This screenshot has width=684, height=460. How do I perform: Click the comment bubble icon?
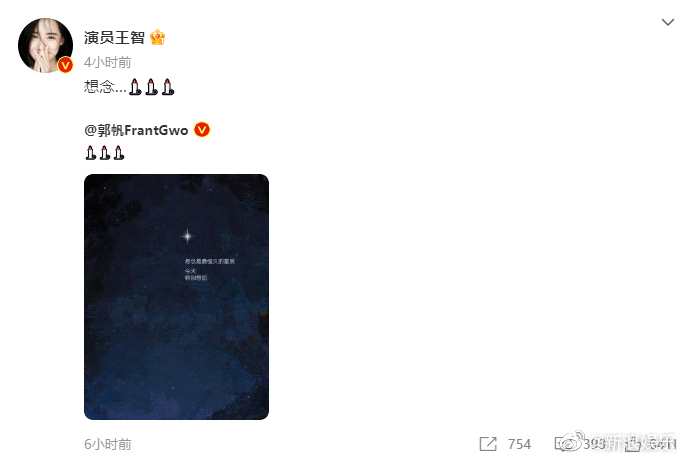pyautogui.click(x=565, y=444)
